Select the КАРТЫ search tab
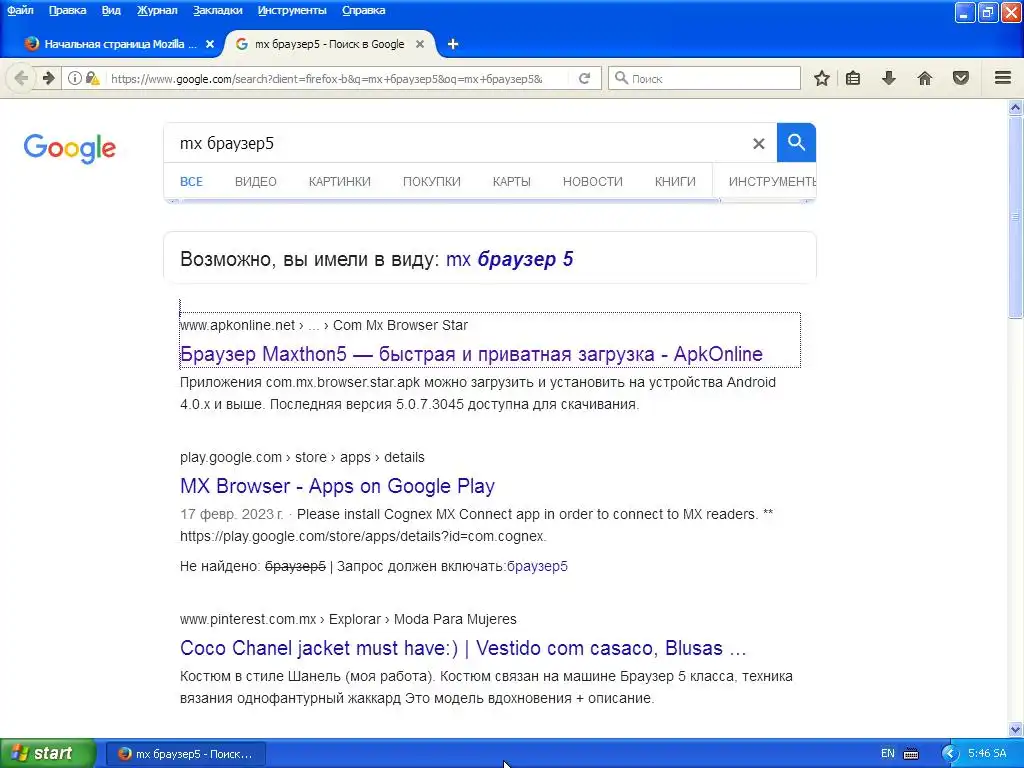Viewport: 1024px width, 768px height. (x=511, y=182)
